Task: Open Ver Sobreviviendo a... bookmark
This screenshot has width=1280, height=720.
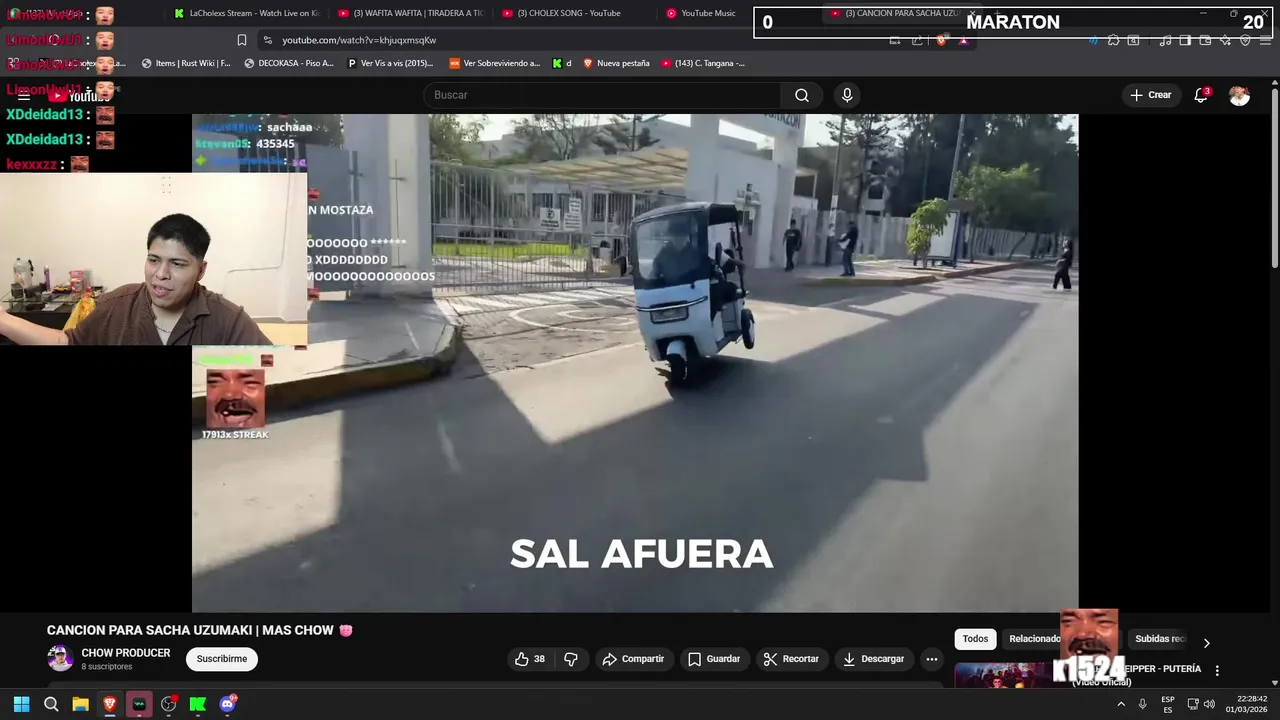Action: point(495,63)
